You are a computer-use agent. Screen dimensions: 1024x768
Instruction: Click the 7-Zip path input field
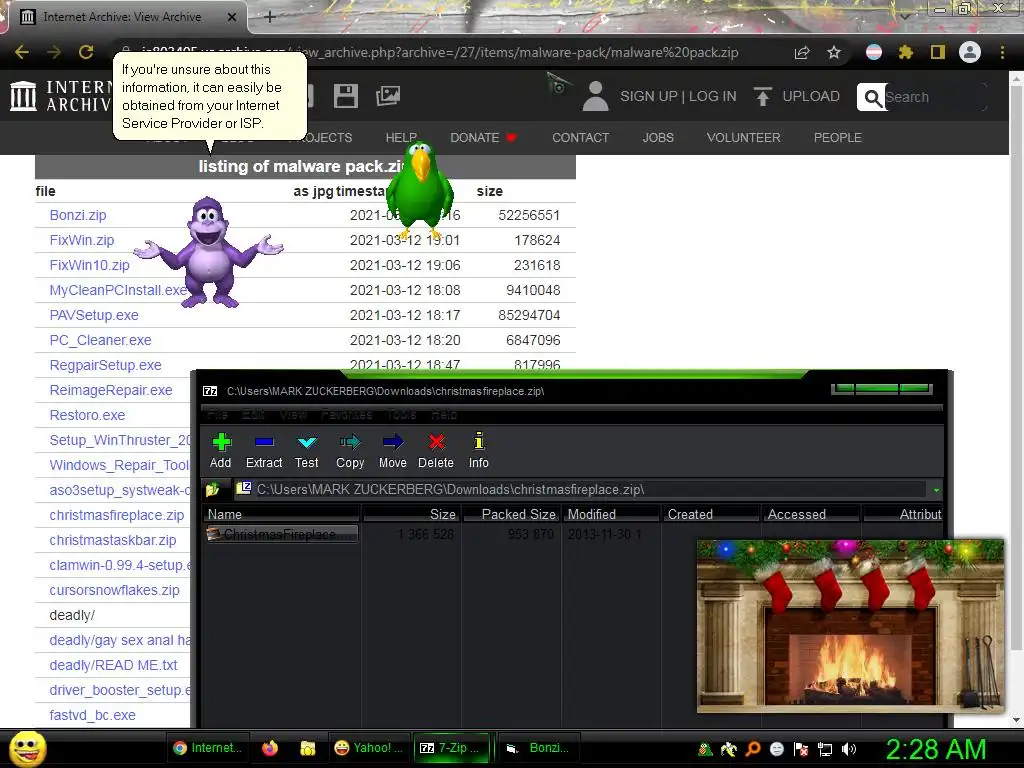point(580,489)
